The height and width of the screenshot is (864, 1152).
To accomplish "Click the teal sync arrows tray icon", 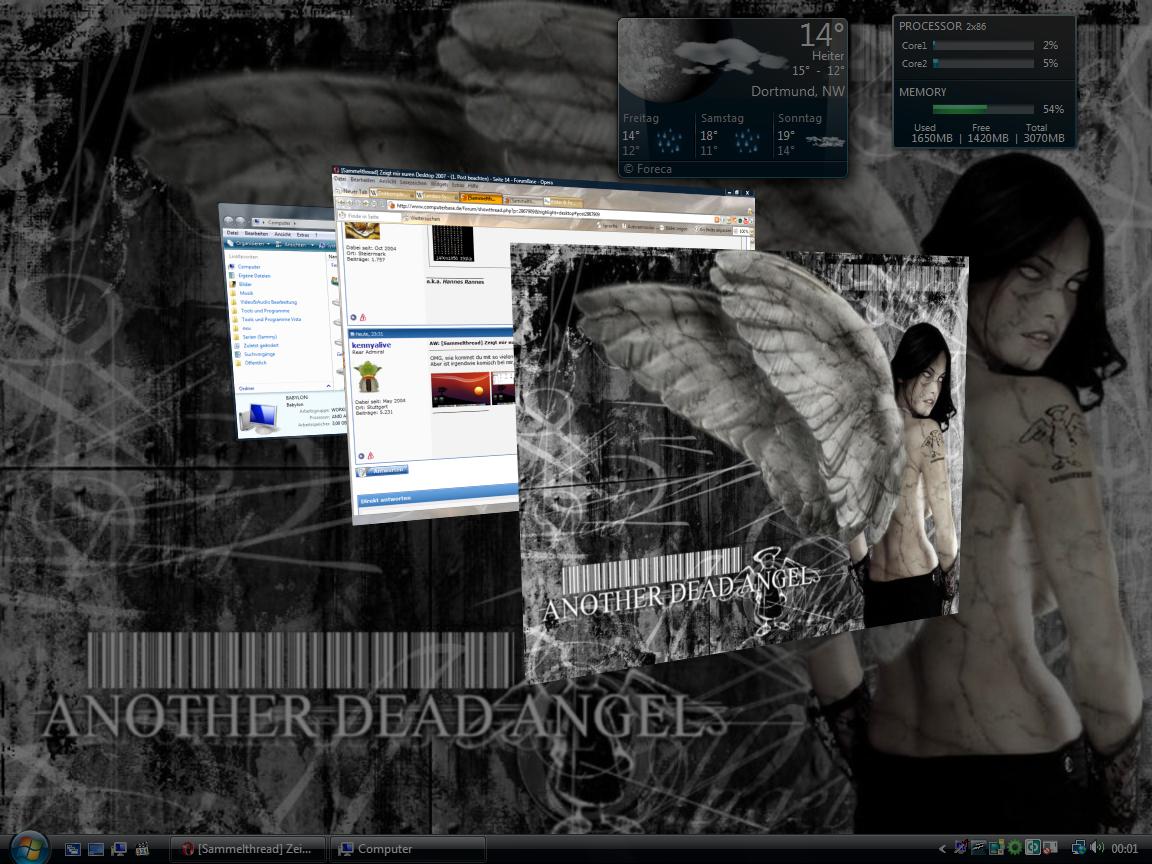I will (1032, 847).
